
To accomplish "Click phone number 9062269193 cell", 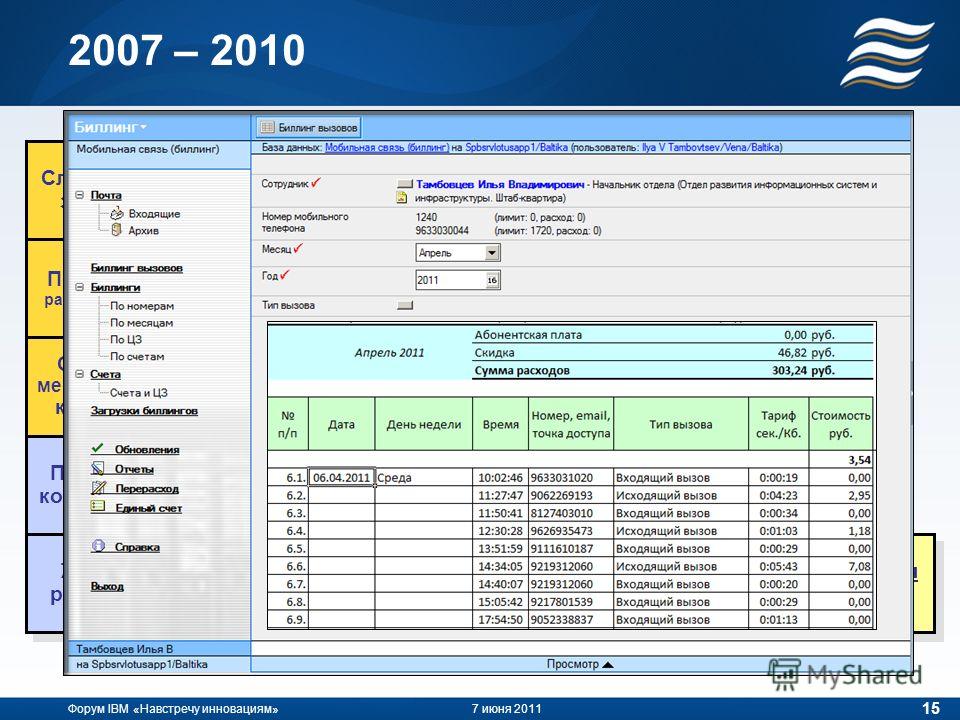I will pos(571,495).
